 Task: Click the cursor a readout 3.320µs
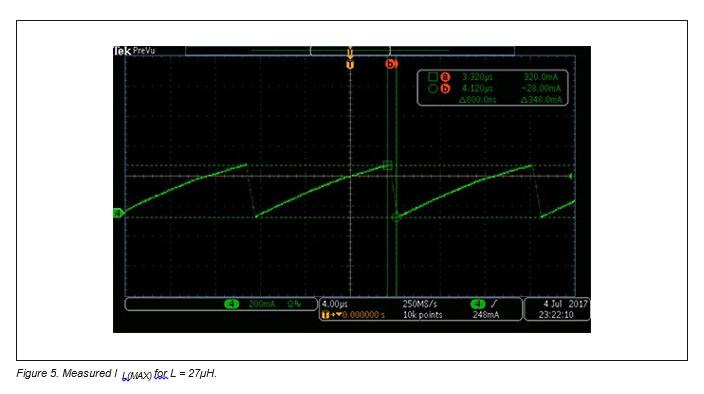coord(477,77)
